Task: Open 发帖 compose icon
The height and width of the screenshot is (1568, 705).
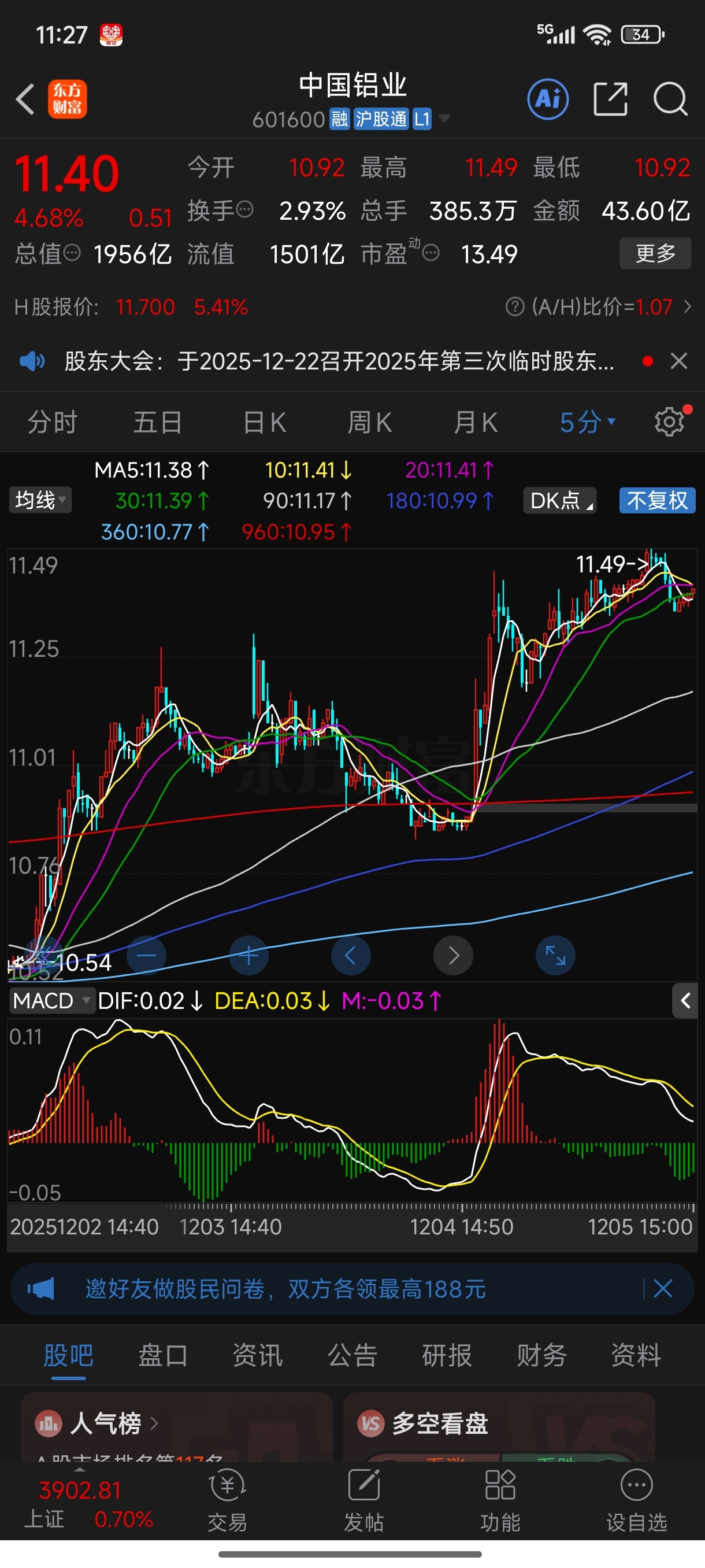Action: (363, 1501)
